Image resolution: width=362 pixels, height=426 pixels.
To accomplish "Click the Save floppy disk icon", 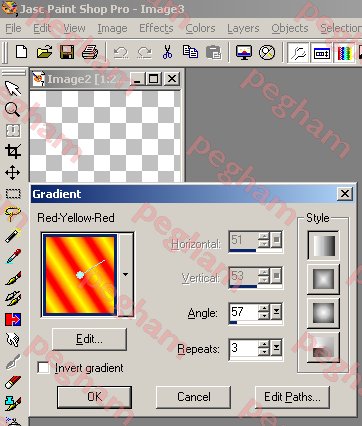I will point(67,52).
